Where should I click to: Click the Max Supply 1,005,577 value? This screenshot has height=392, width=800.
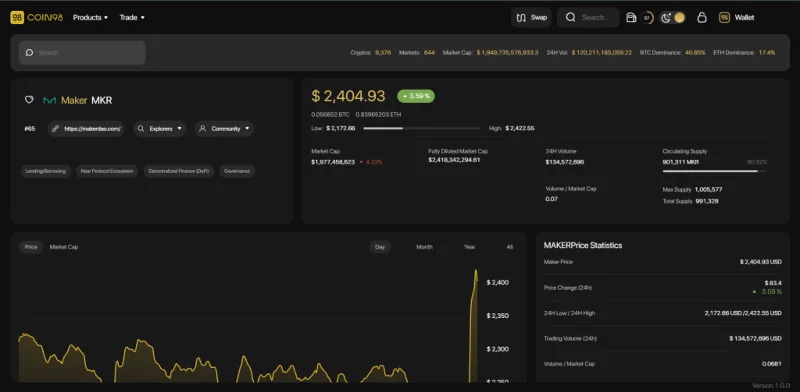[708, 189]
